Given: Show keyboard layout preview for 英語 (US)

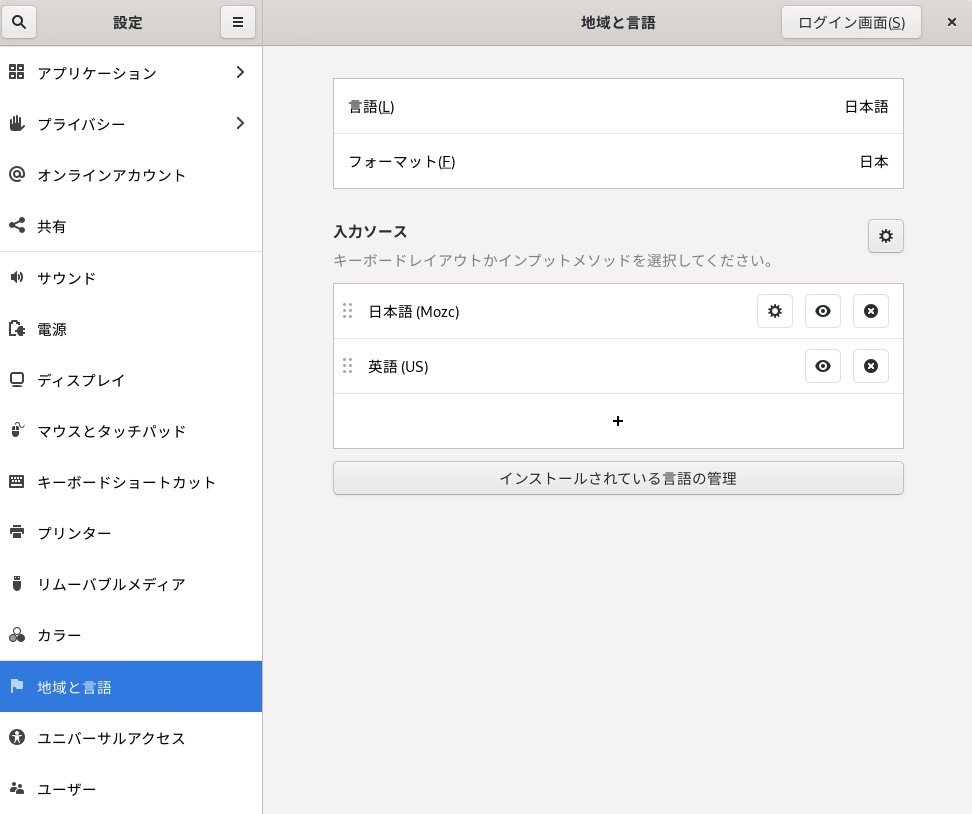Looking at the screenshot, I should point(822,366).
